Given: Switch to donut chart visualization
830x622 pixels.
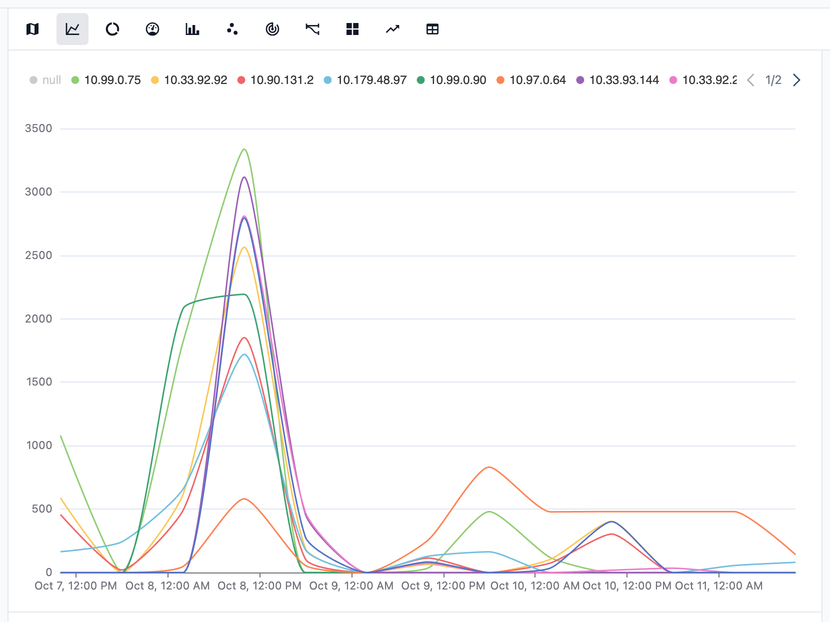Looking at the screenshot, I should pos(112,29).
